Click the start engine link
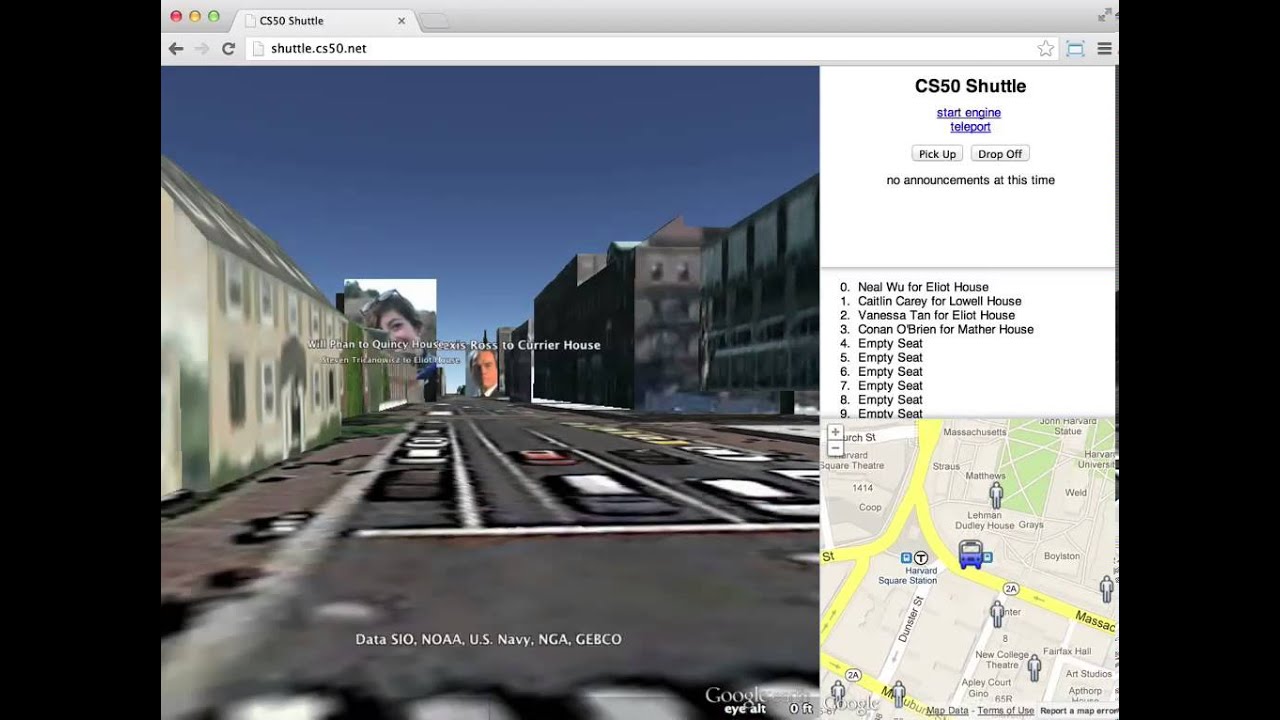 tap(969, 113)
